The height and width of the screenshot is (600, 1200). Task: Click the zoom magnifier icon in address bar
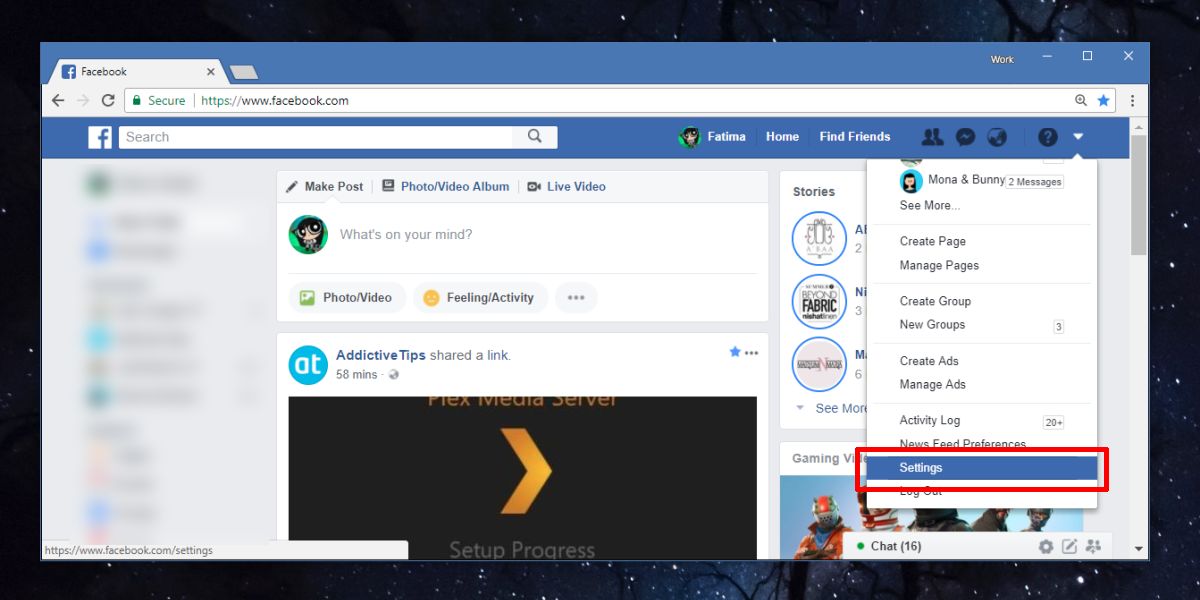1081,100
